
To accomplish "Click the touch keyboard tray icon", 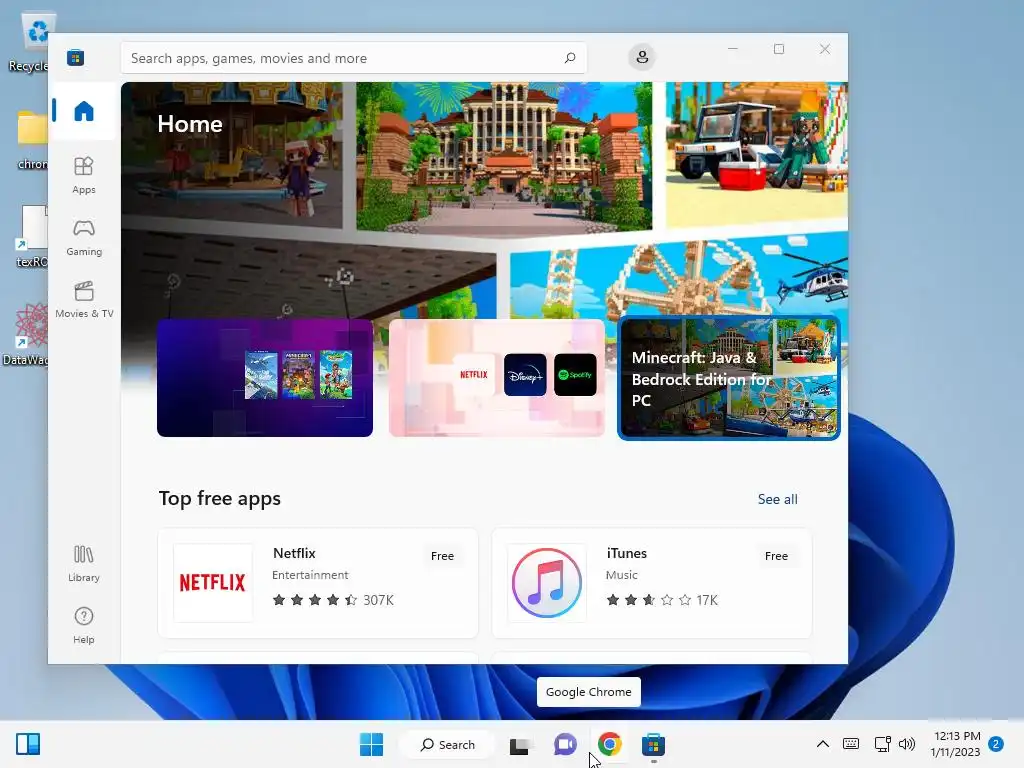I will 851,744.
